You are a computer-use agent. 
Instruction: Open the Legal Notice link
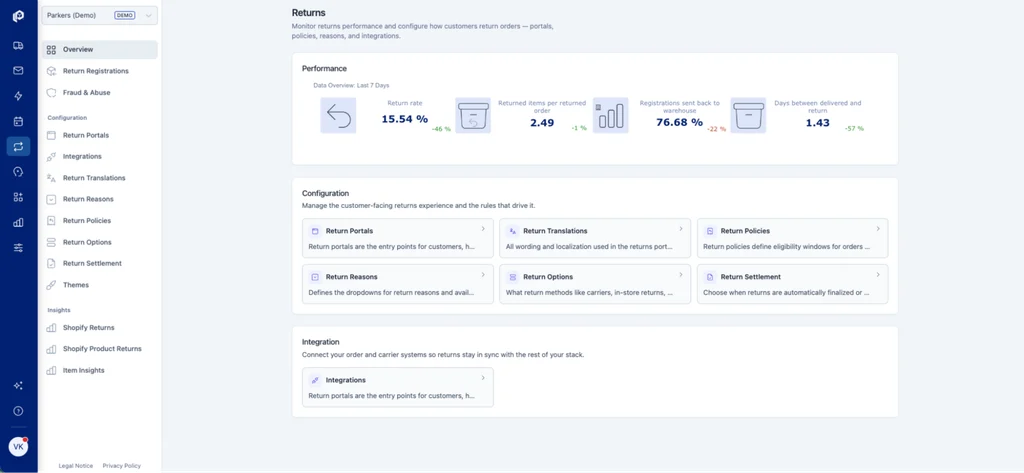coord(76,466)
